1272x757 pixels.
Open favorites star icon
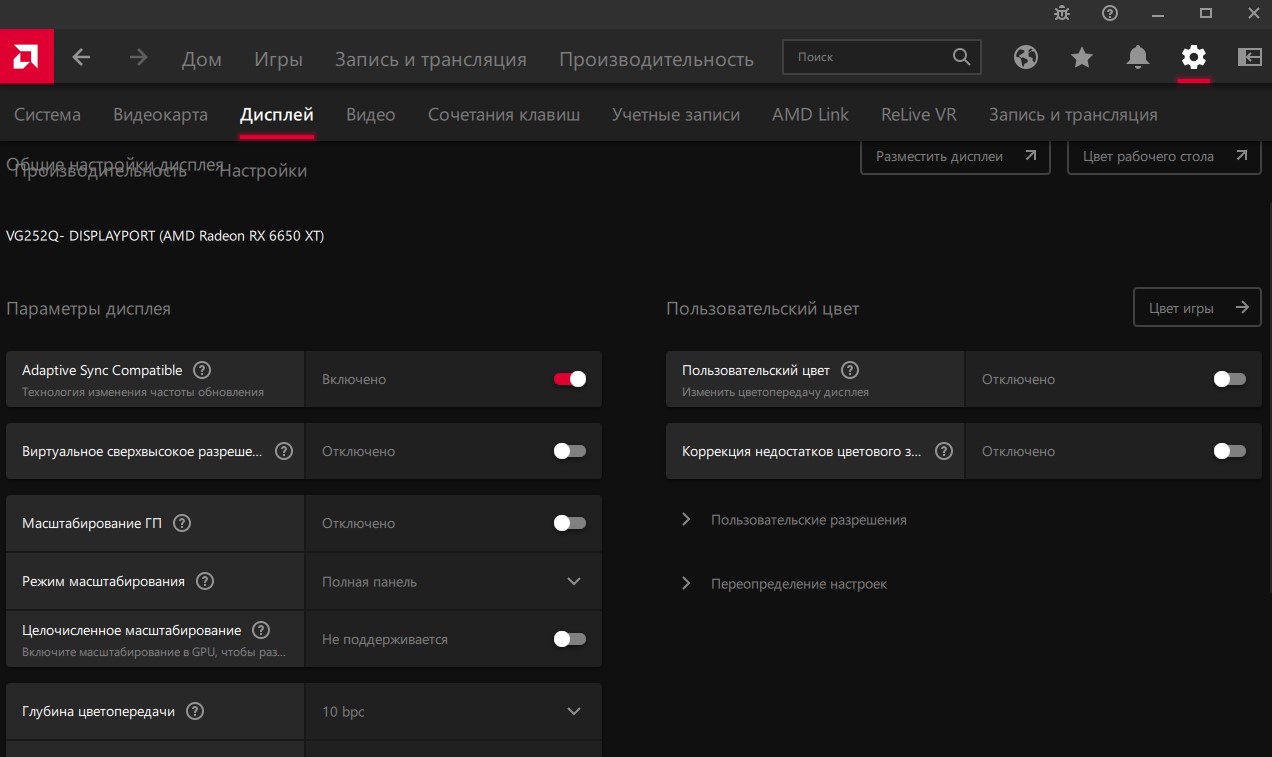[1082, 57]
